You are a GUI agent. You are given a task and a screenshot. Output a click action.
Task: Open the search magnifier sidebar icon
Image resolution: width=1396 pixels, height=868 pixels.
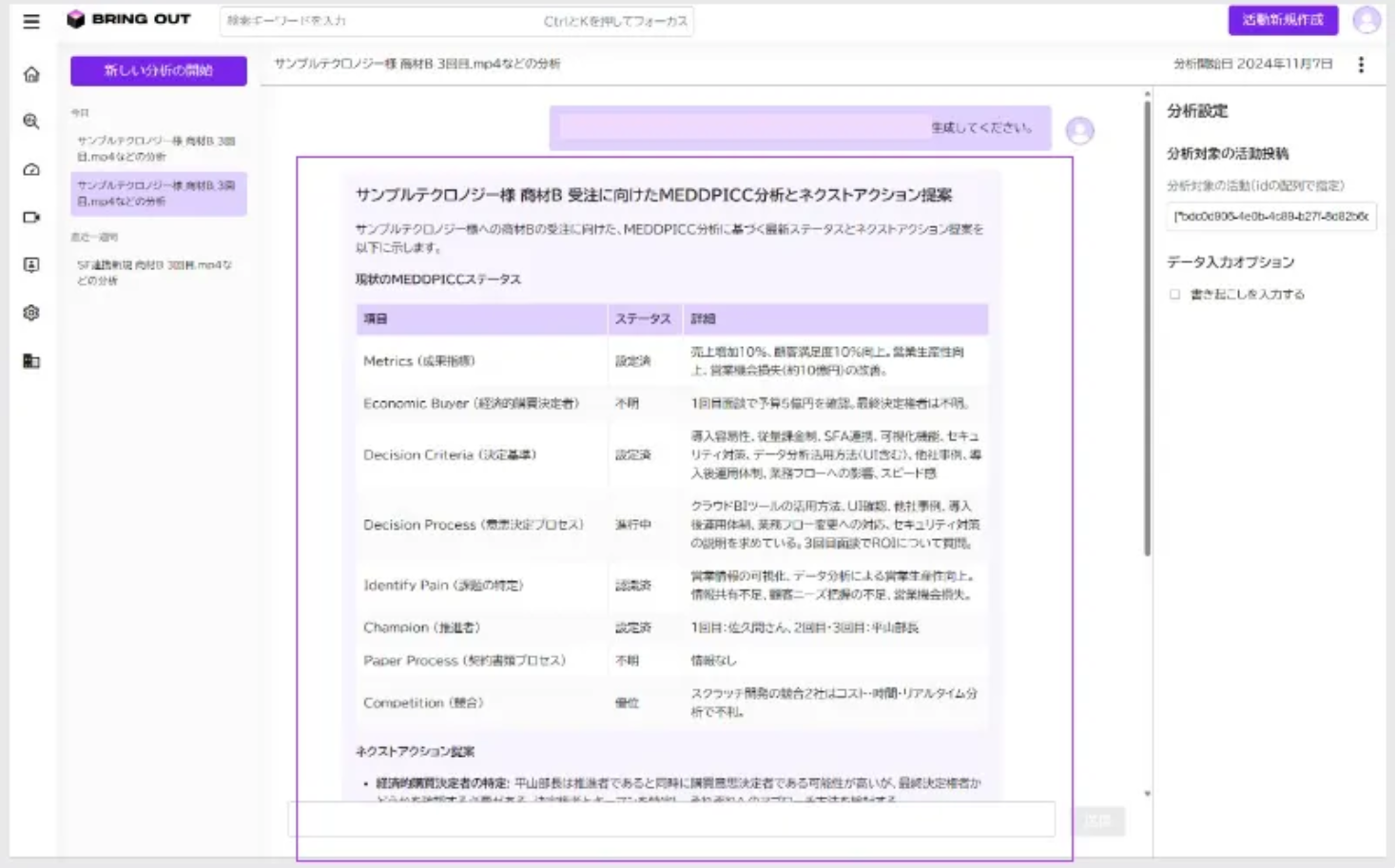(x=31, y=122)
